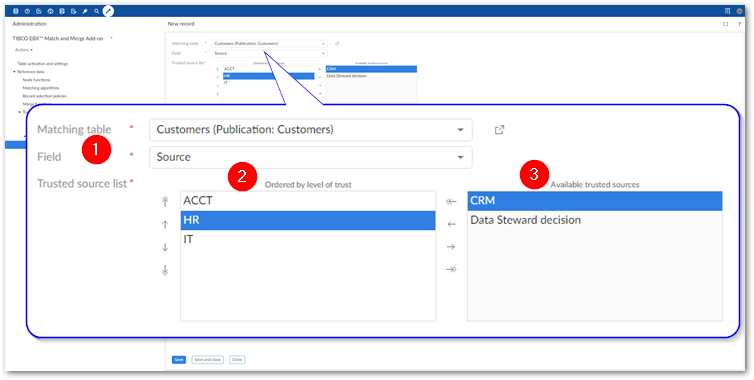The image size is (754, 380).
Task: Open Matching algorithms in the sidebar
Action: 41,88
